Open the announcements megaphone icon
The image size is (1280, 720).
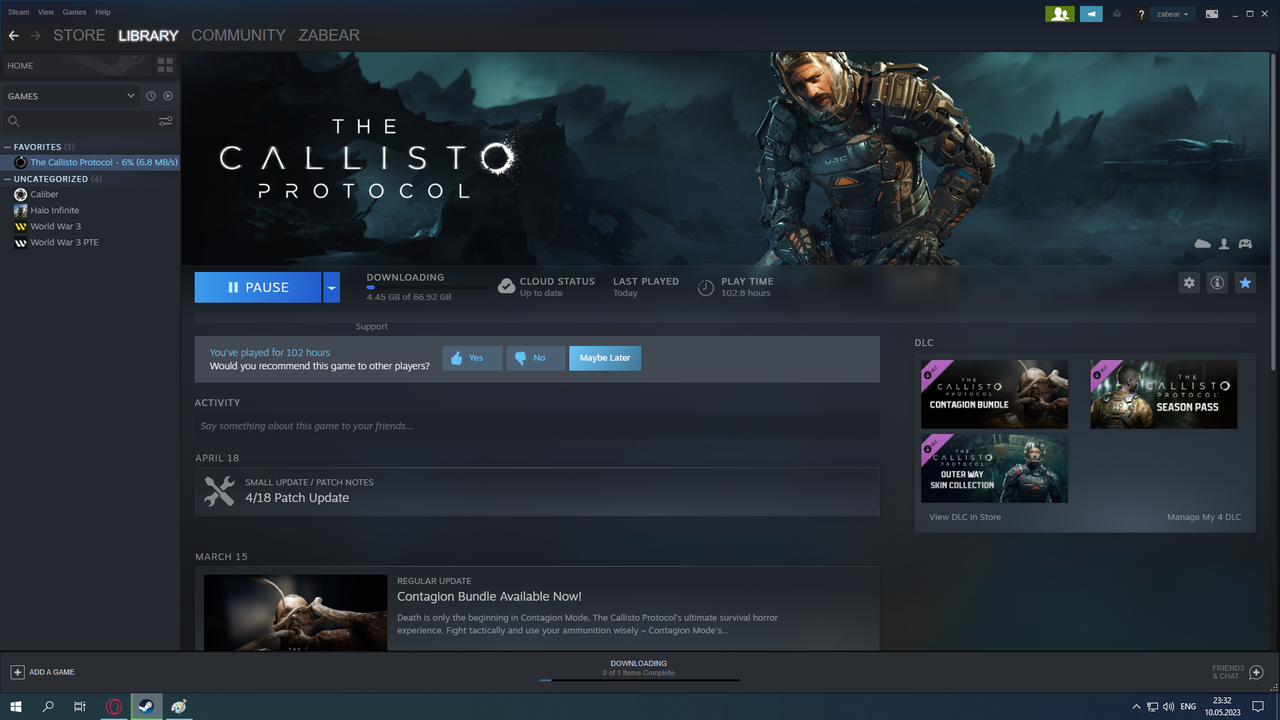pyautogui.click(x=1091, y=14)
